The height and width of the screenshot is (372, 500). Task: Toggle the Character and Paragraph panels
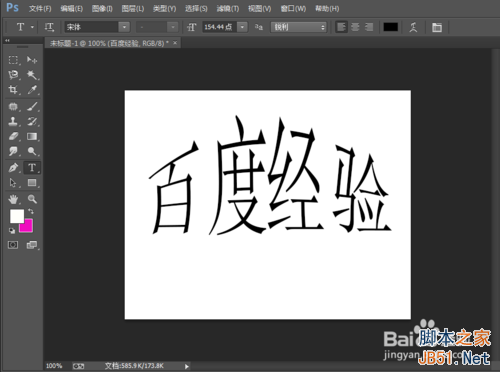[x=437, y=27]
